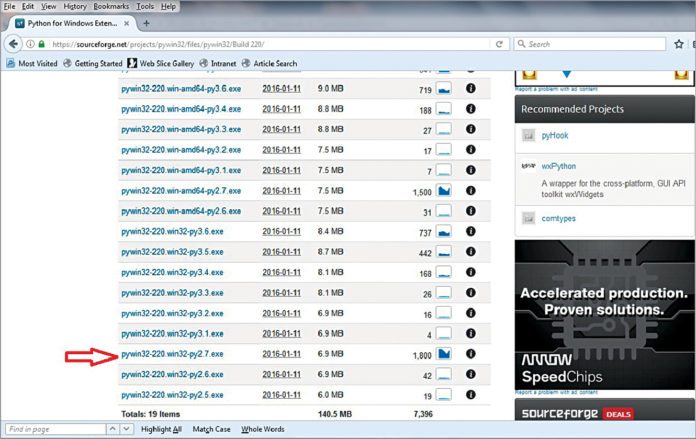Open the Bookmarks menu
The image size is (696, 439).
(109, 6)
